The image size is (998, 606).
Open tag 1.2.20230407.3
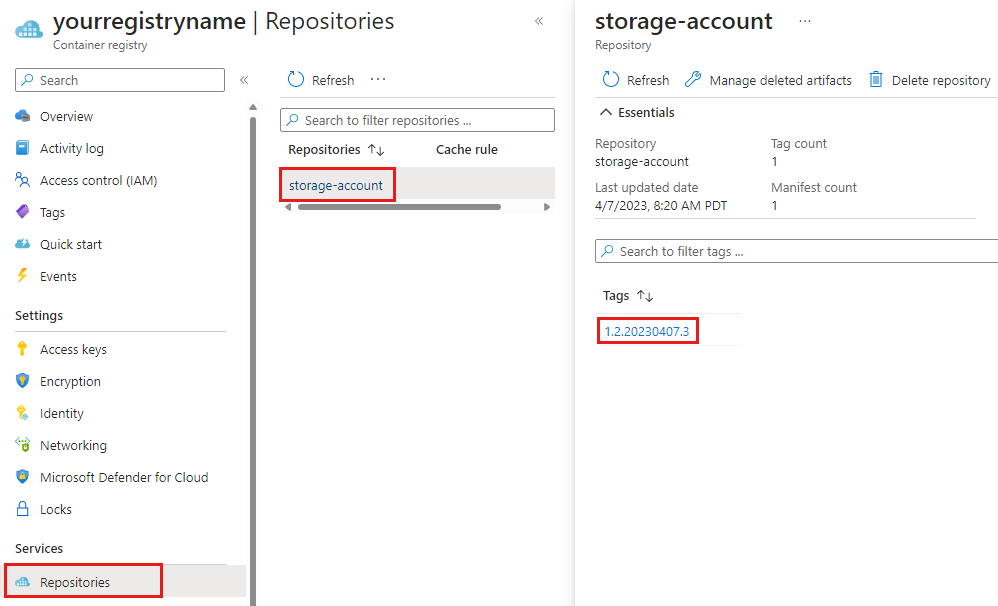coord(647,331)
